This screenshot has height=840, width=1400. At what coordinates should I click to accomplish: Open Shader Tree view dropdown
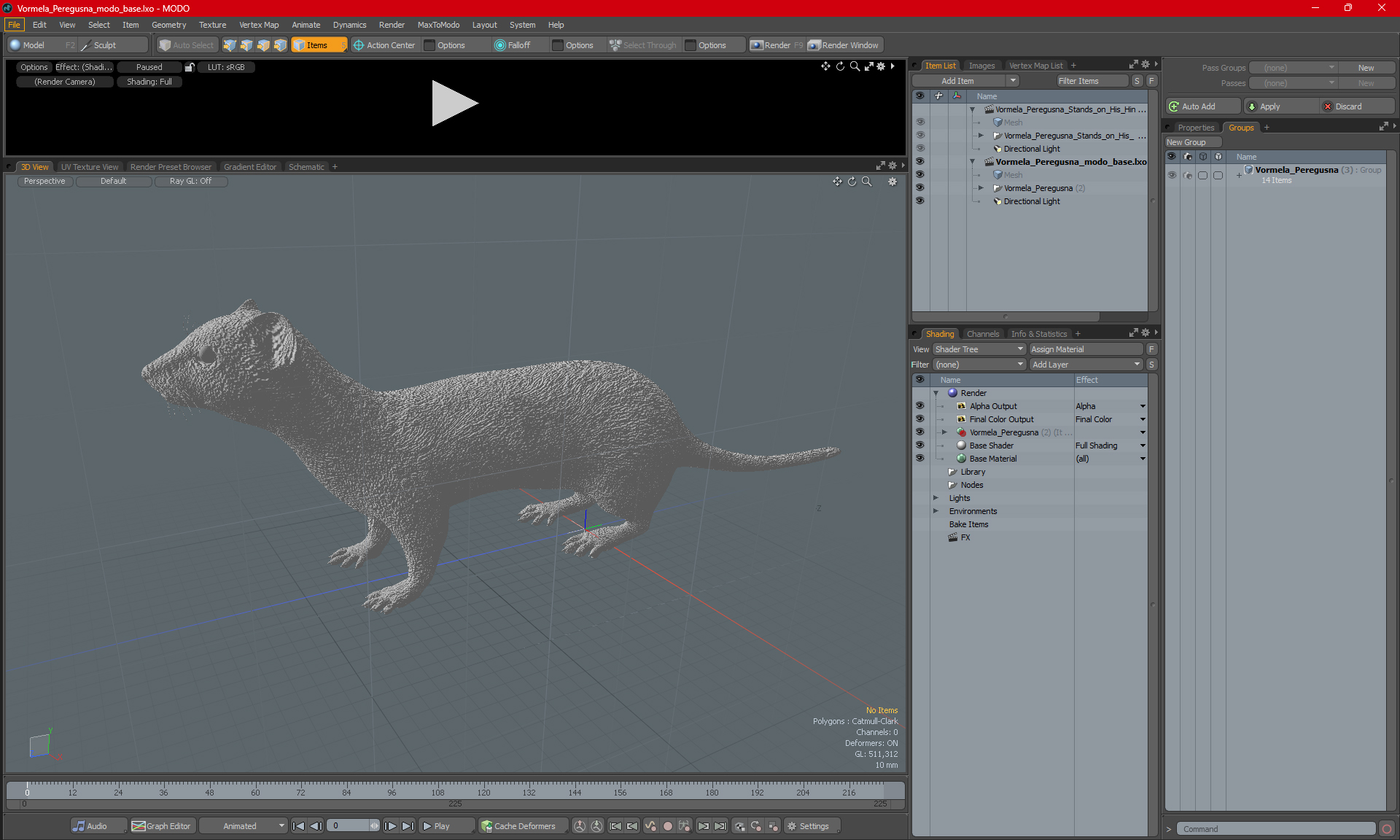coord(979,349)
